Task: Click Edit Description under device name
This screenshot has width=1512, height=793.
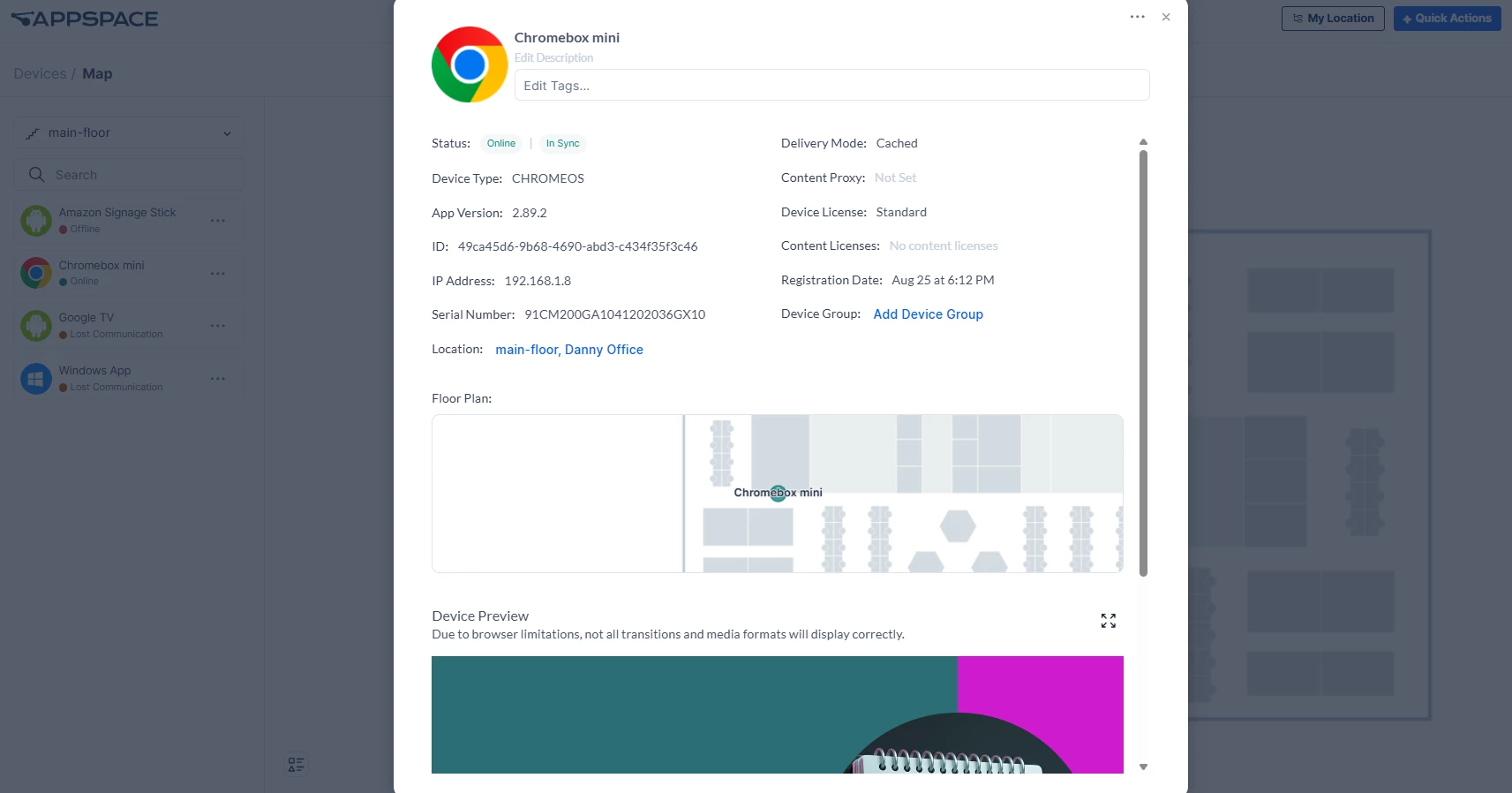Action: 553,58
